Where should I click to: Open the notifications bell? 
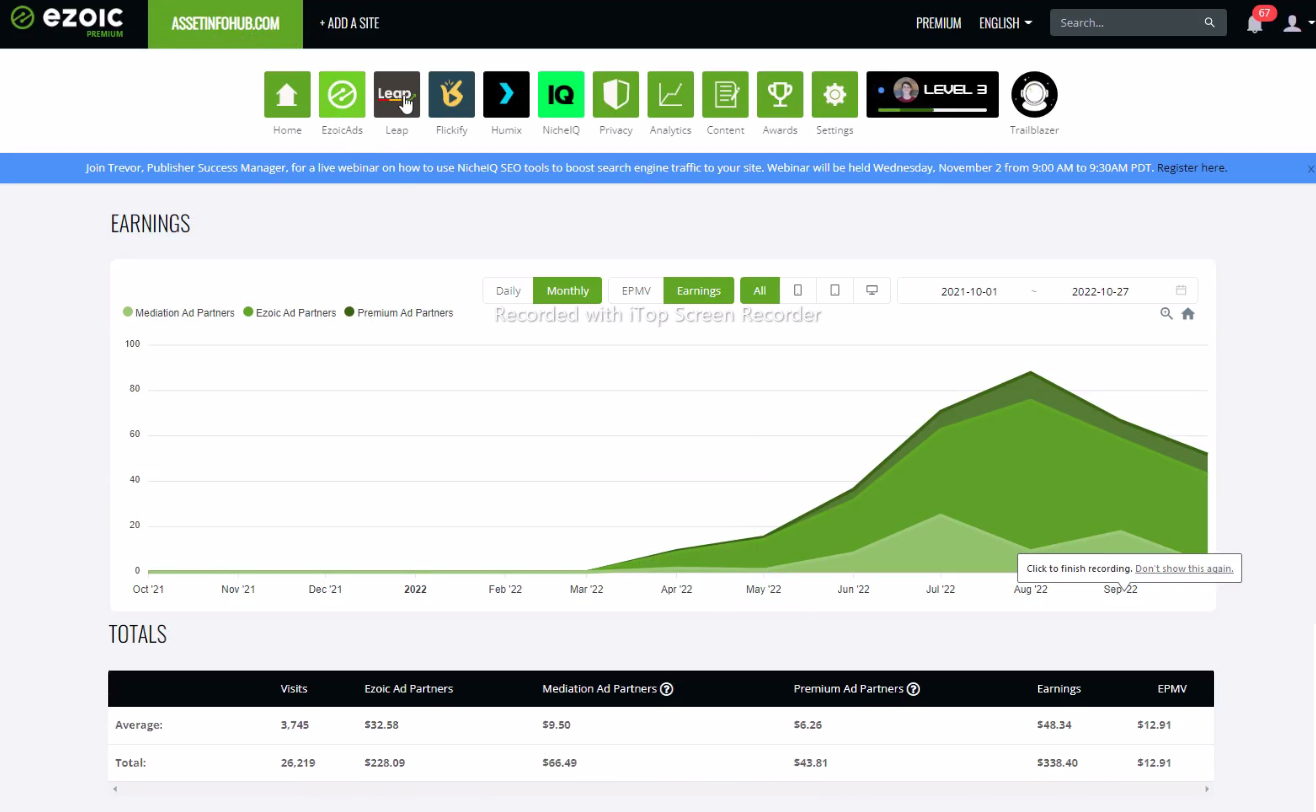click(1255, 23)
